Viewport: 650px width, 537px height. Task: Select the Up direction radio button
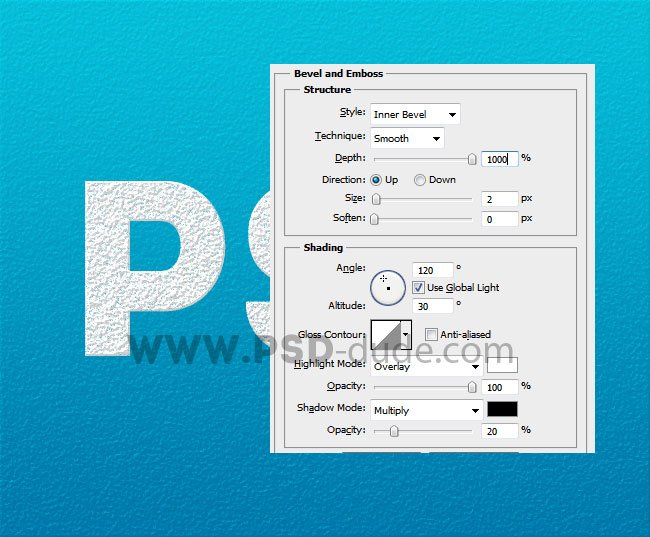376,180
